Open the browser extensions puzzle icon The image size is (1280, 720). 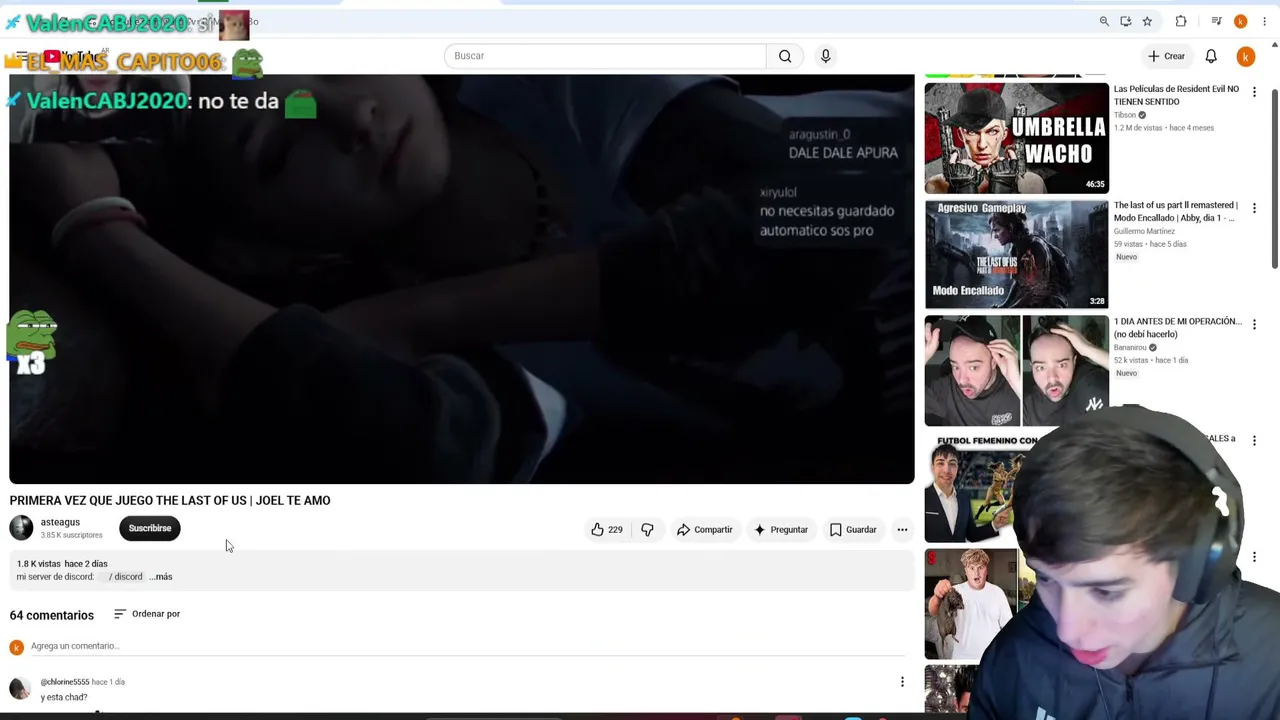[x=1181, y=21]
